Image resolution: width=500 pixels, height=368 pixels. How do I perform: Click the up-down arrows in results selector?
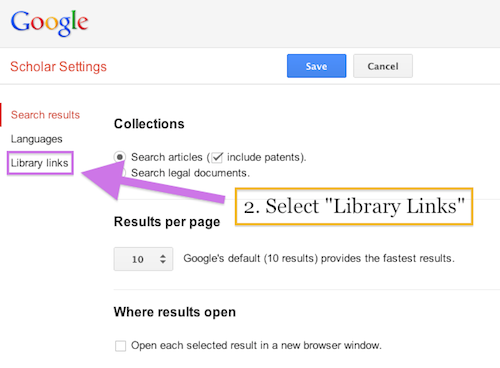click(163, 259)
